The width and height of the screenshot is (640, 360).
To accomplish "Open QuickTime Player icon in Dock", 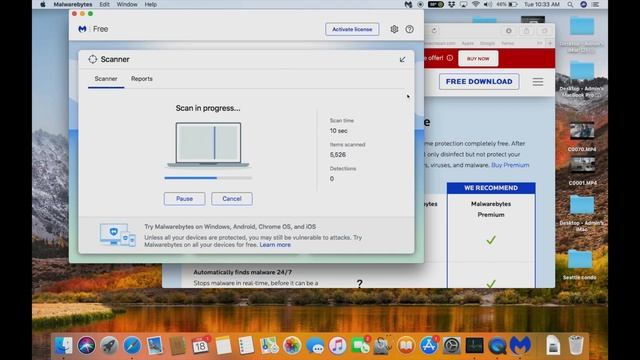I will pyautogui.click(x=497, y=346).
